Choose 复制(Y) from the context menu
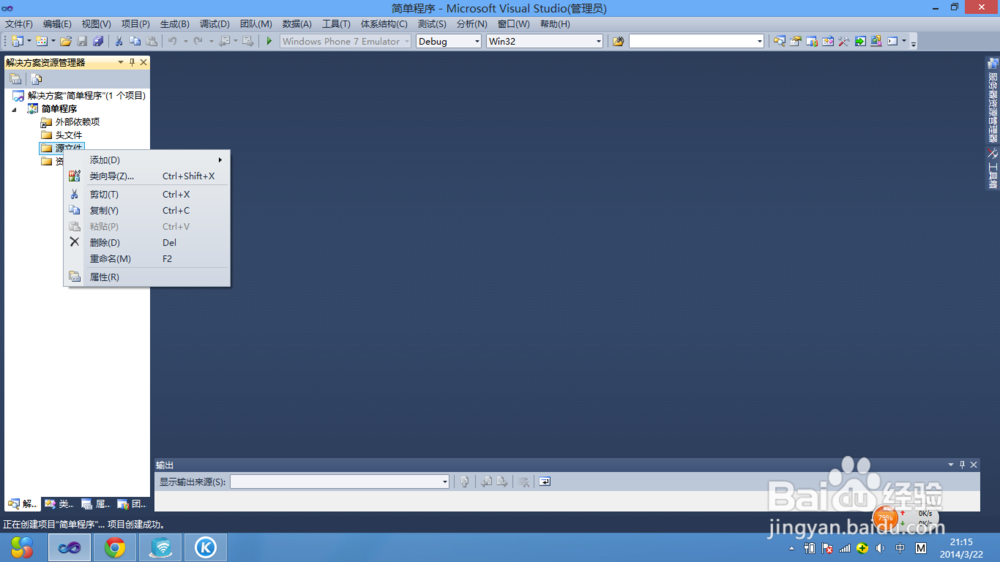1000x562 pixels. 147,211
